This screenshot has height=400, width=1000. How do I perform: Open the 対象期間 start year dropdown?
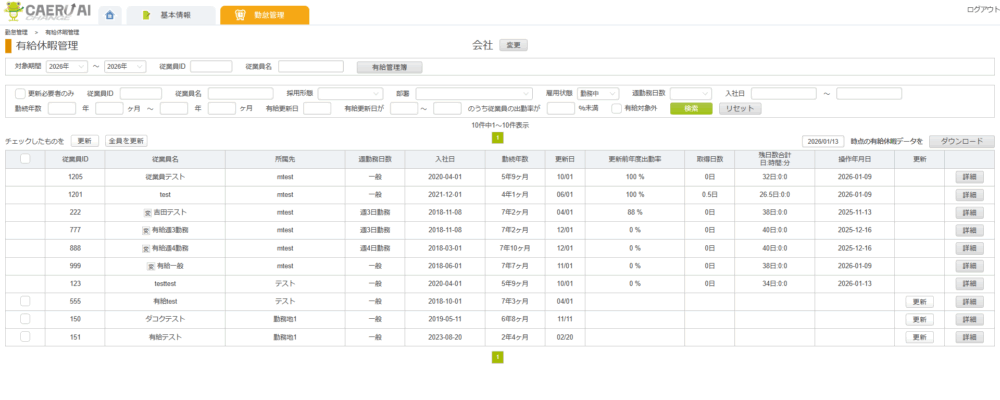tap(67, 66)
